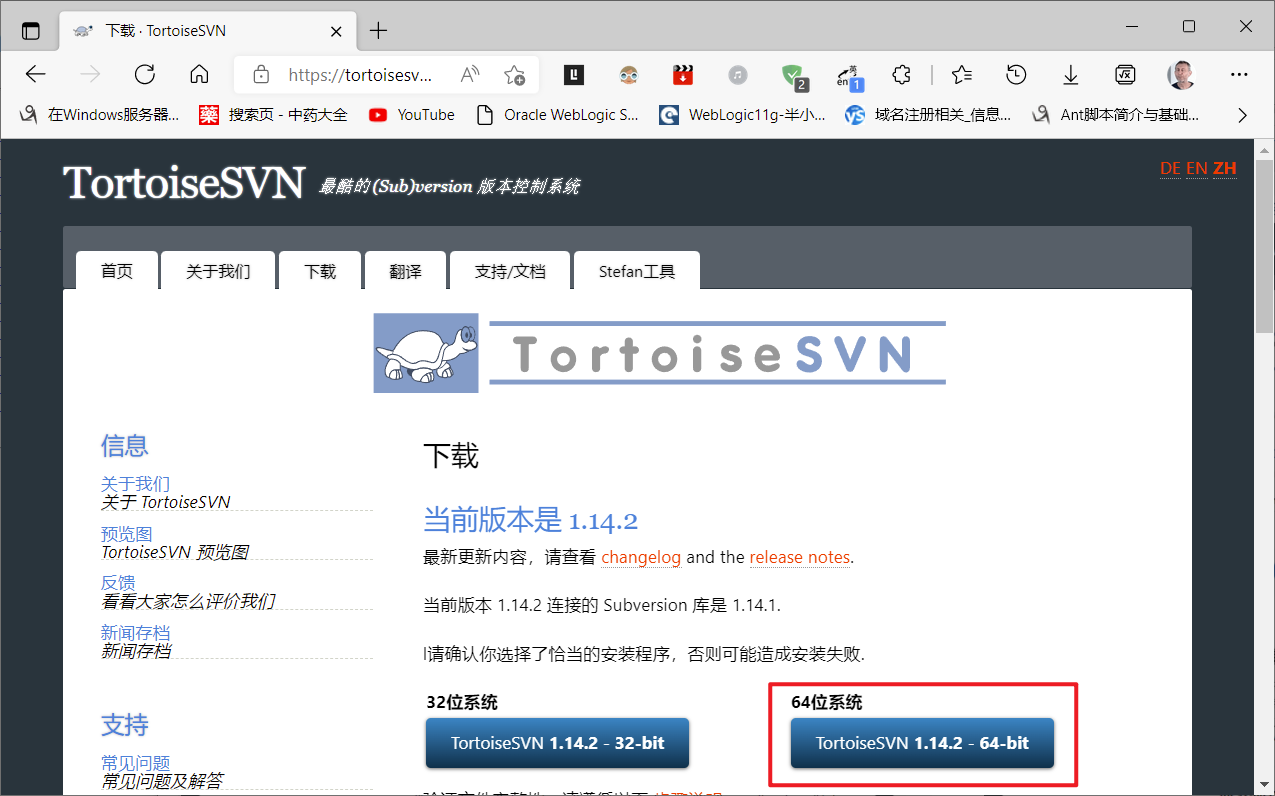Click the site security lock icon
The height and width of the screenshot is (796, 1275).
(x=260, y=74)
